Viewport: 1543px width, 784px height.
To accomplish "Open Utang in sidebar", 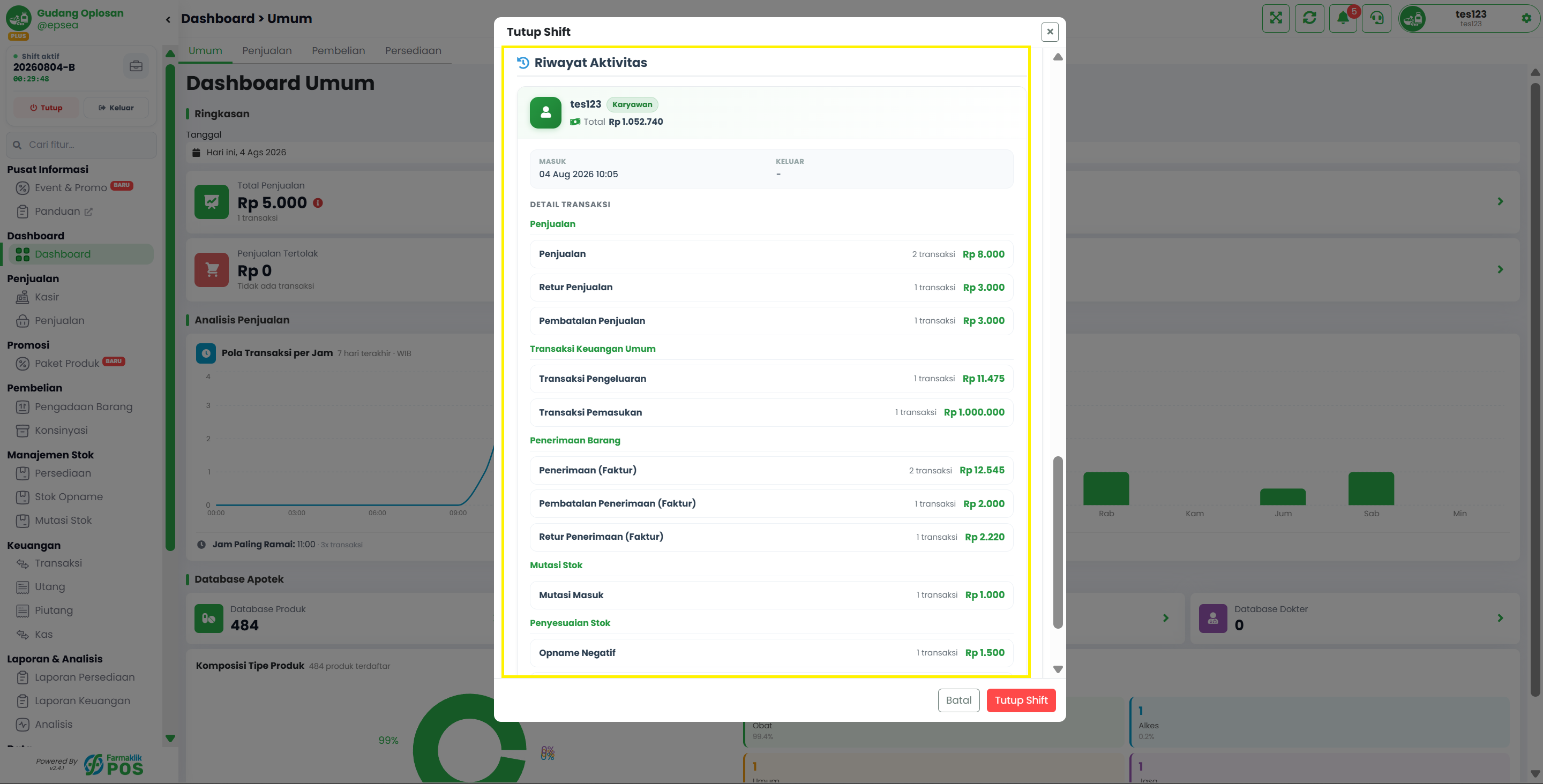I will pos(50,587).
